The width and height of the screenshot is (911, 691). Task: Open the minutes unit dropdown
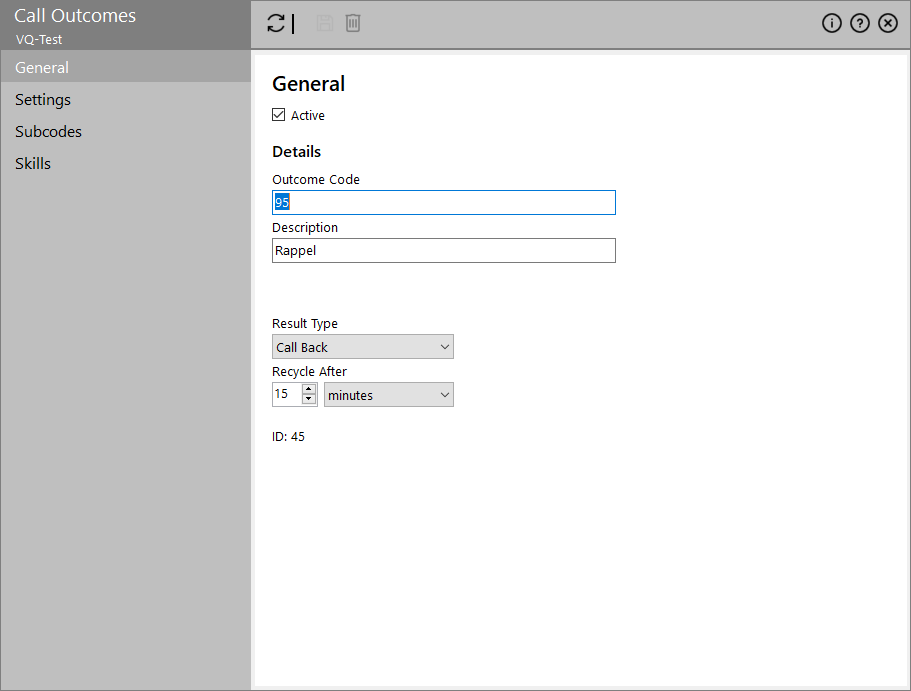point(388,395)
